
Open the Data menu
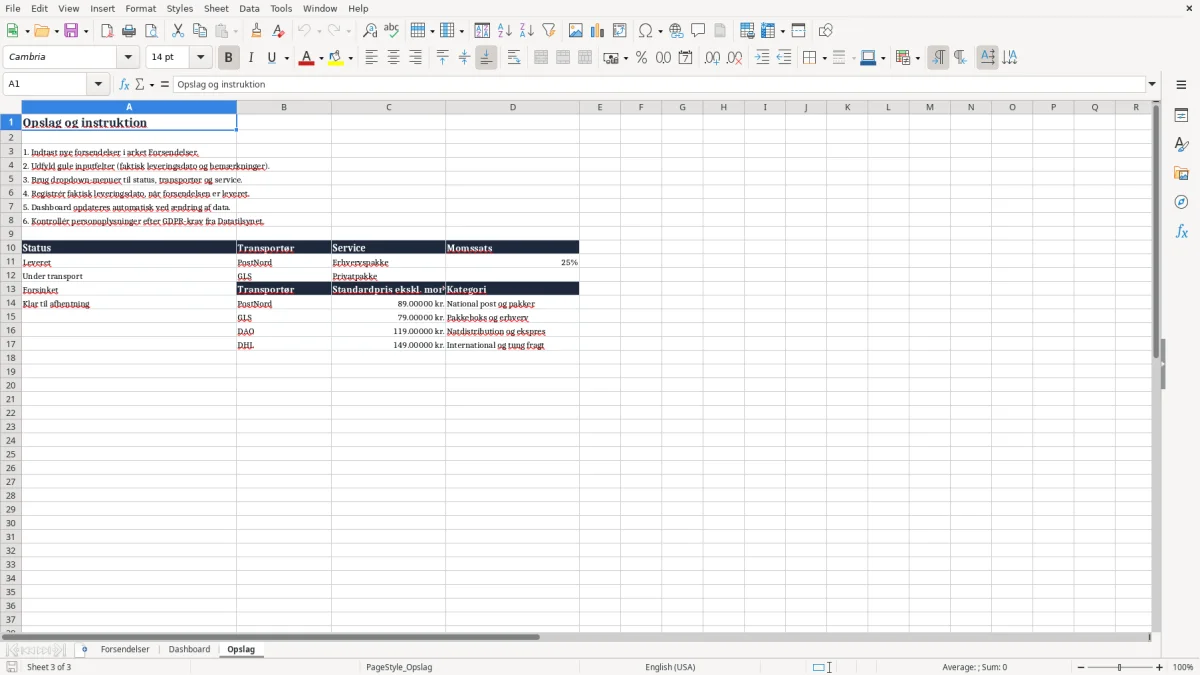pyautogui.click(x=249, y=8)
